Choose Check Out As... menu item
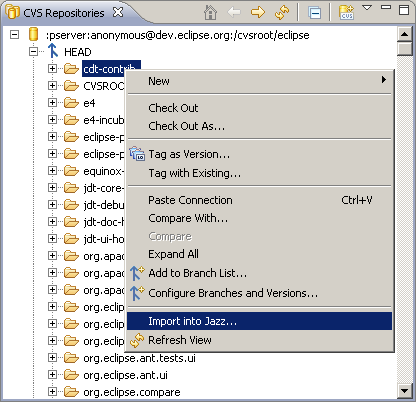416x402 pixels. 260,126
